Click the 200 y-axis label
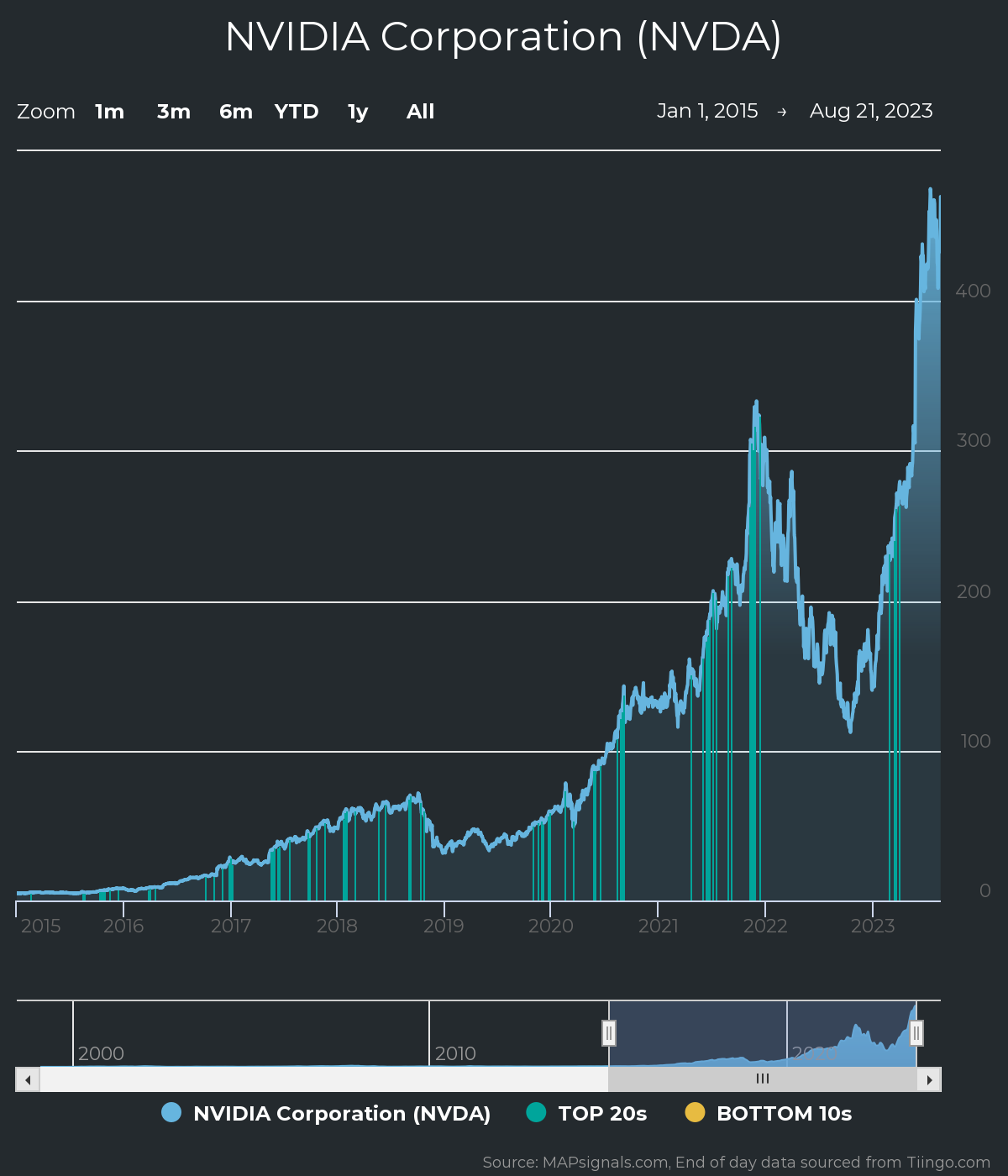1008x1176 pixels. point(974,591)
